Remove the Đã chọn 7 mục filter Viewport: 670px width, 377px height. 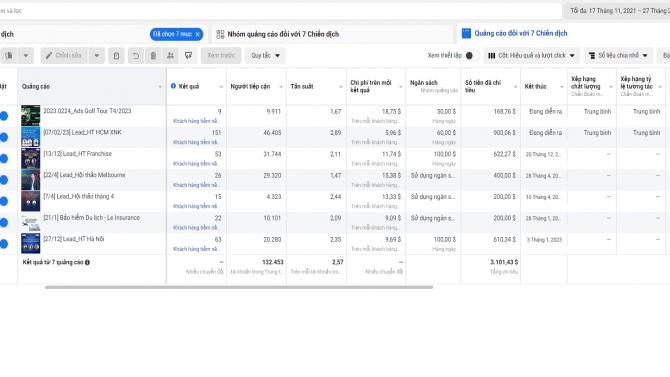197,34
